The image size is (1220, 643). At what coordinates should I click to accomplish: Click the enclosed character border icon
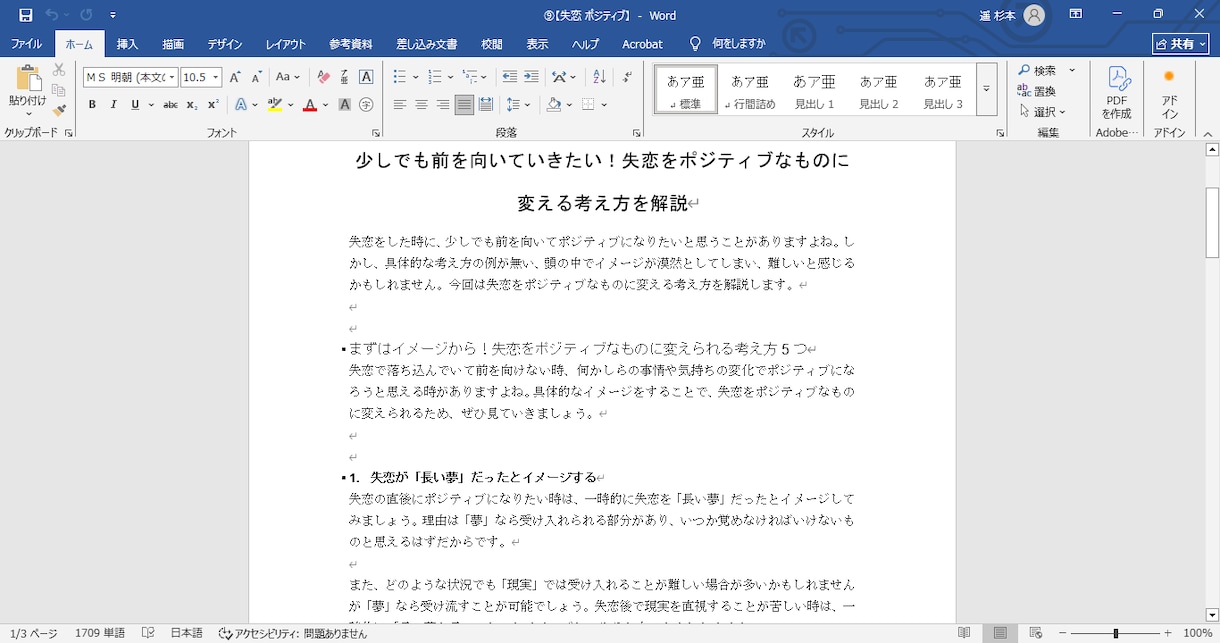pyautogui.click(x=366, y=77)
